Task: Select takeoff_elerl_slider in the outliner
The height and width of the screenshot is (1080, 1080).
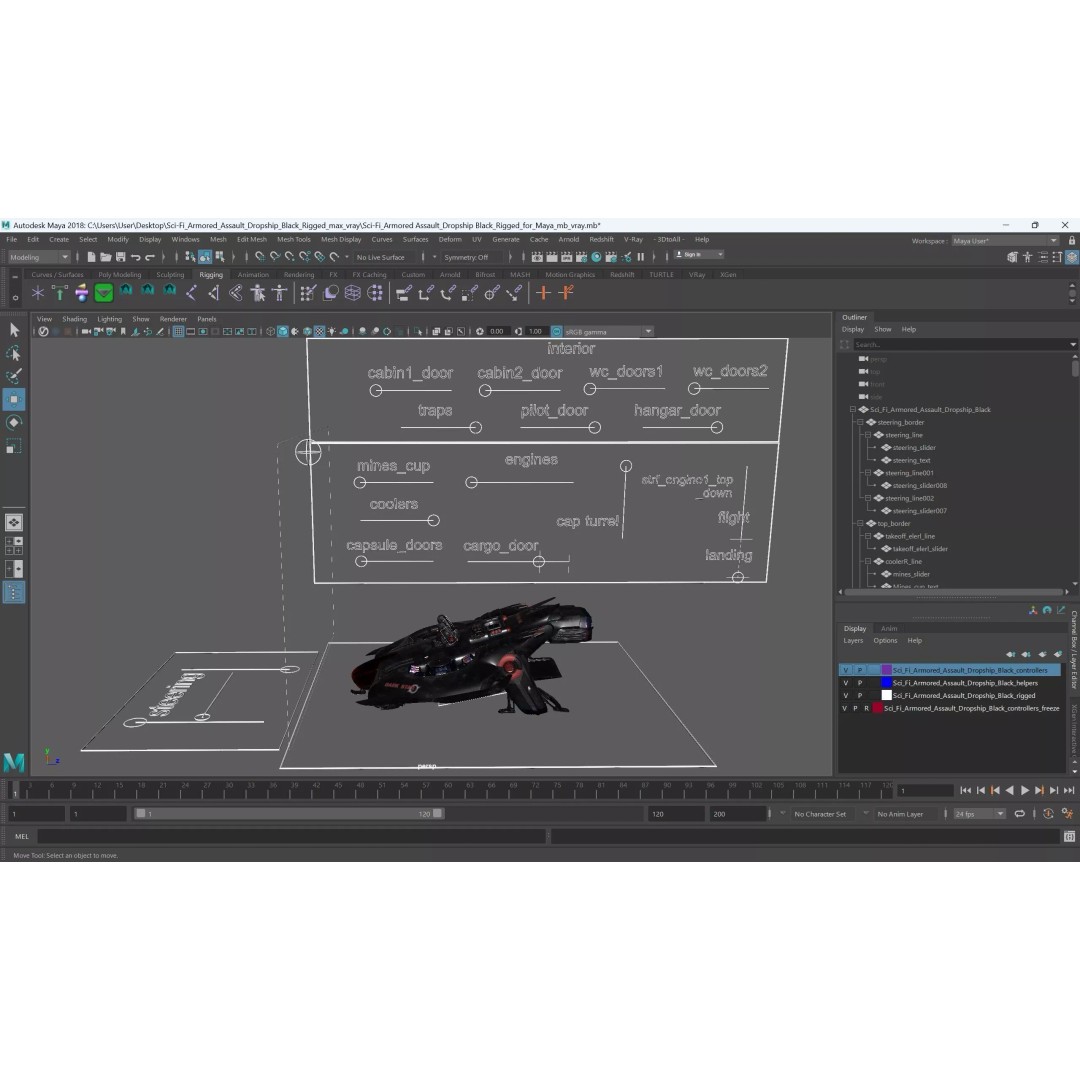Action: pos(920,549)
